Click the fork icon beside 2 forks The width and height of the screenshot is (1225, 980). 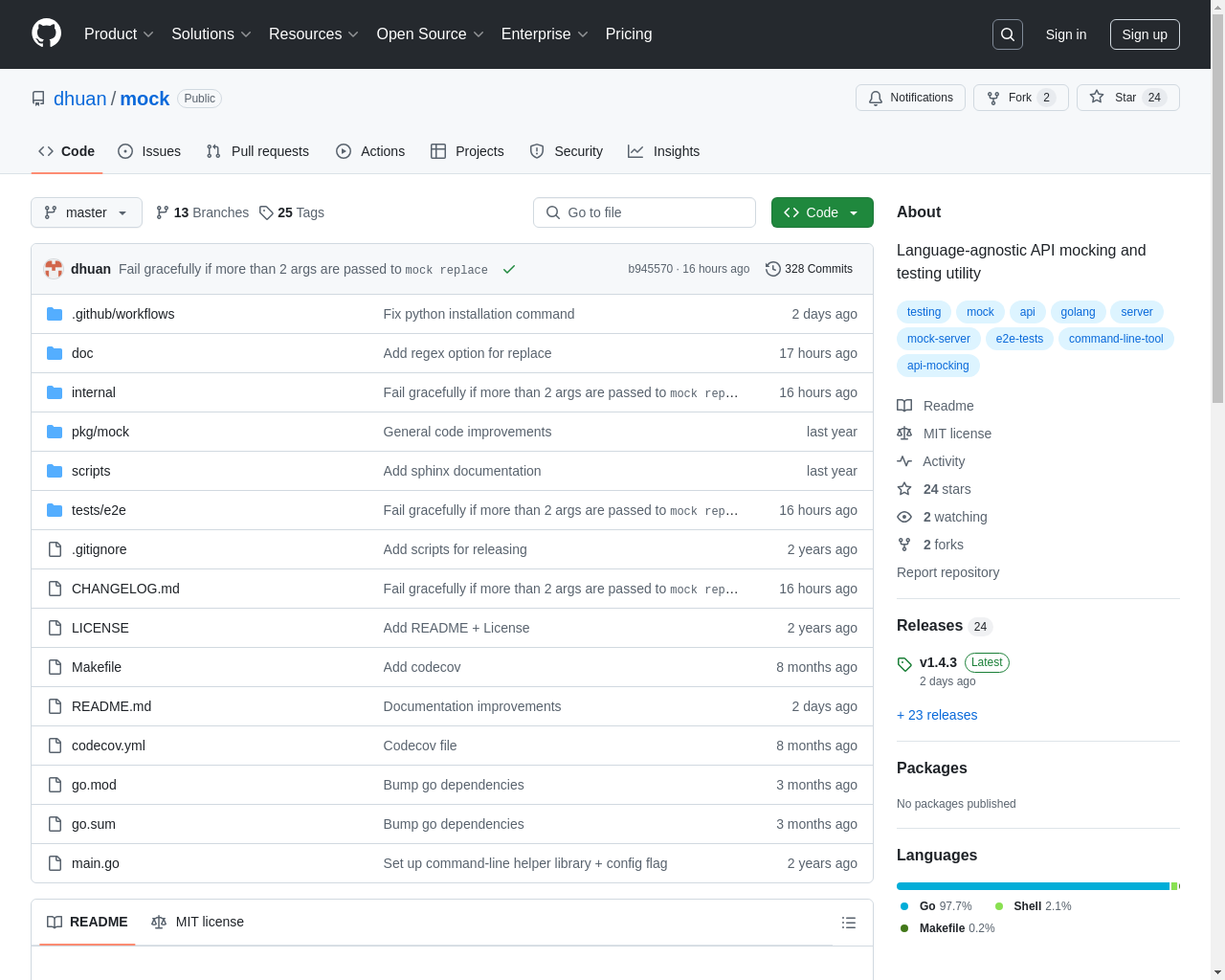[904, 545]
